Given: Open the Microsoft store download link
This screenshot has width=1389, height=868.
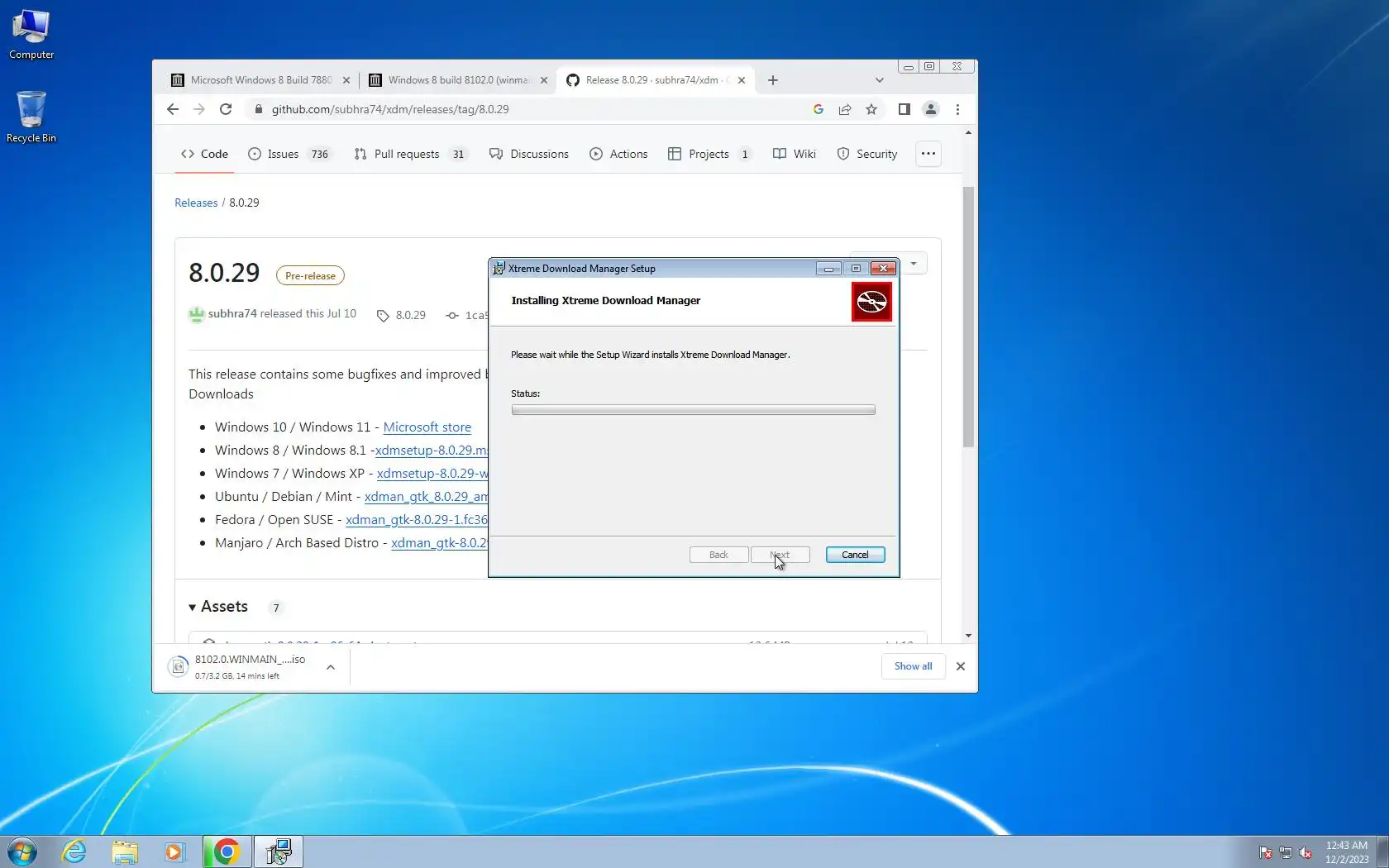Looking at the screenshot, I should tap(427, 427).
